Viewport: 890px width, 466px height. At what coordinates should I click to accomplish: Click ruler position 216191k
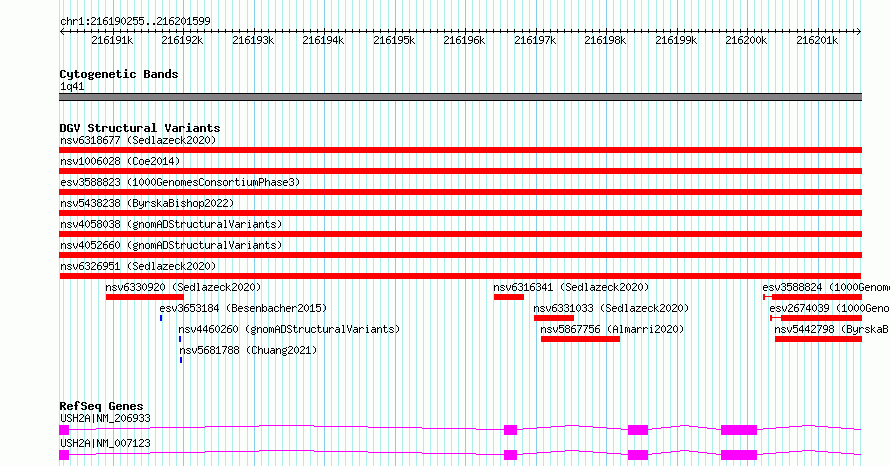tap(112, 40)
